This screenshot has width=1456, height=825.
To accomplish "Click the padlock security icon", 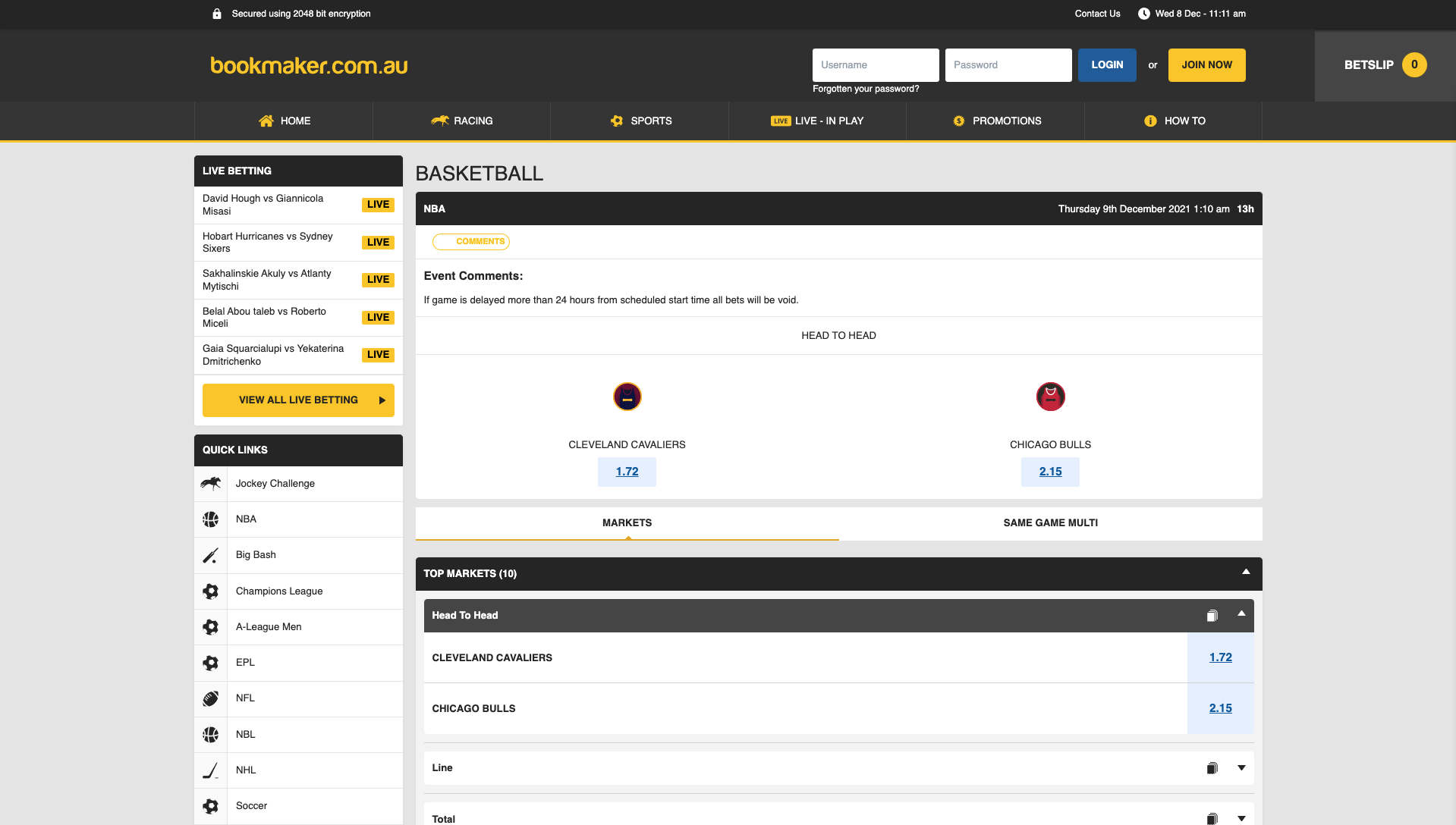I will (217, 14).
